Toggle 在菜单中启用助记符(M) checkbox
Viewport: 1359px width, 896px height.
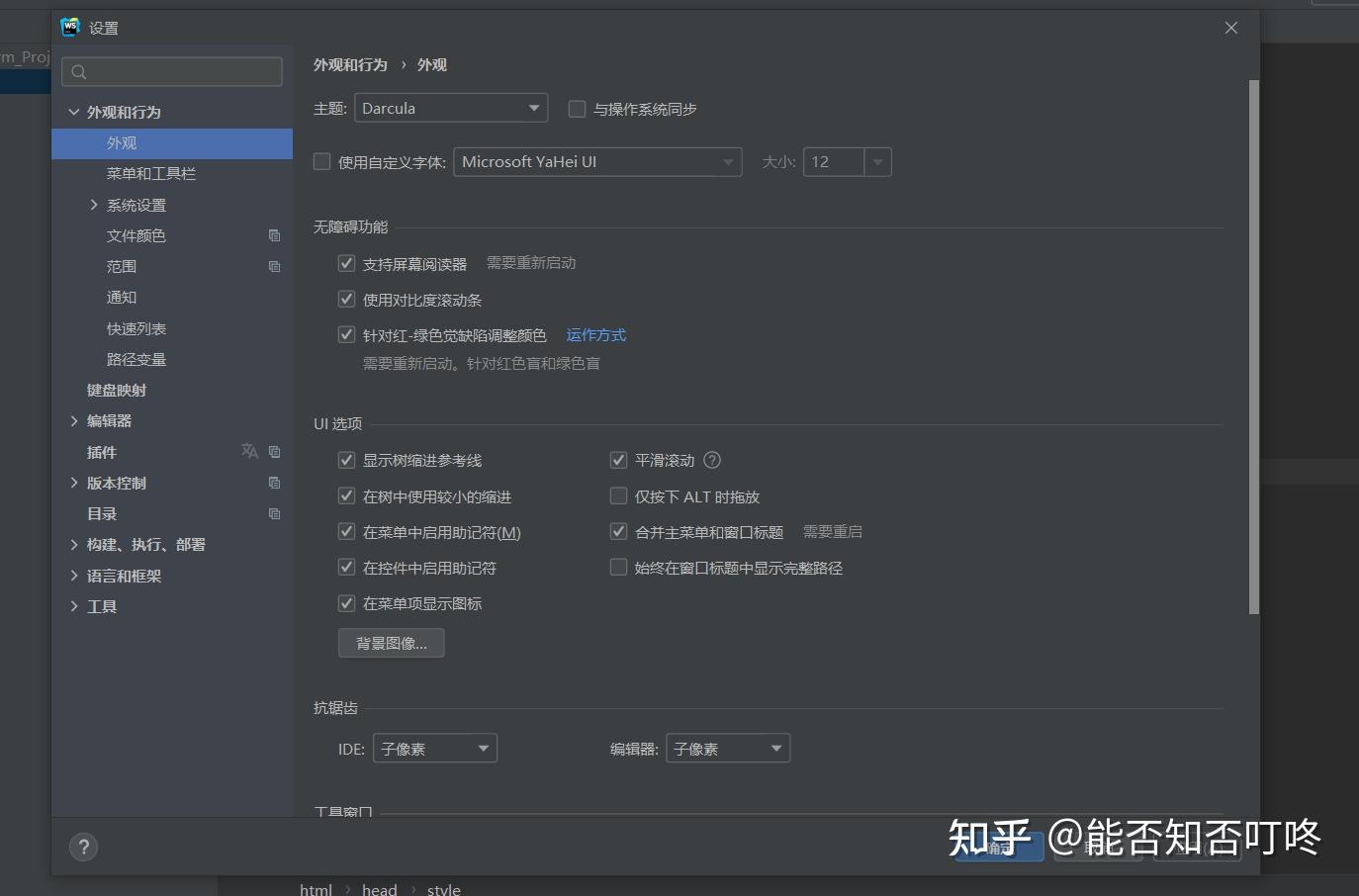(346, 531)
